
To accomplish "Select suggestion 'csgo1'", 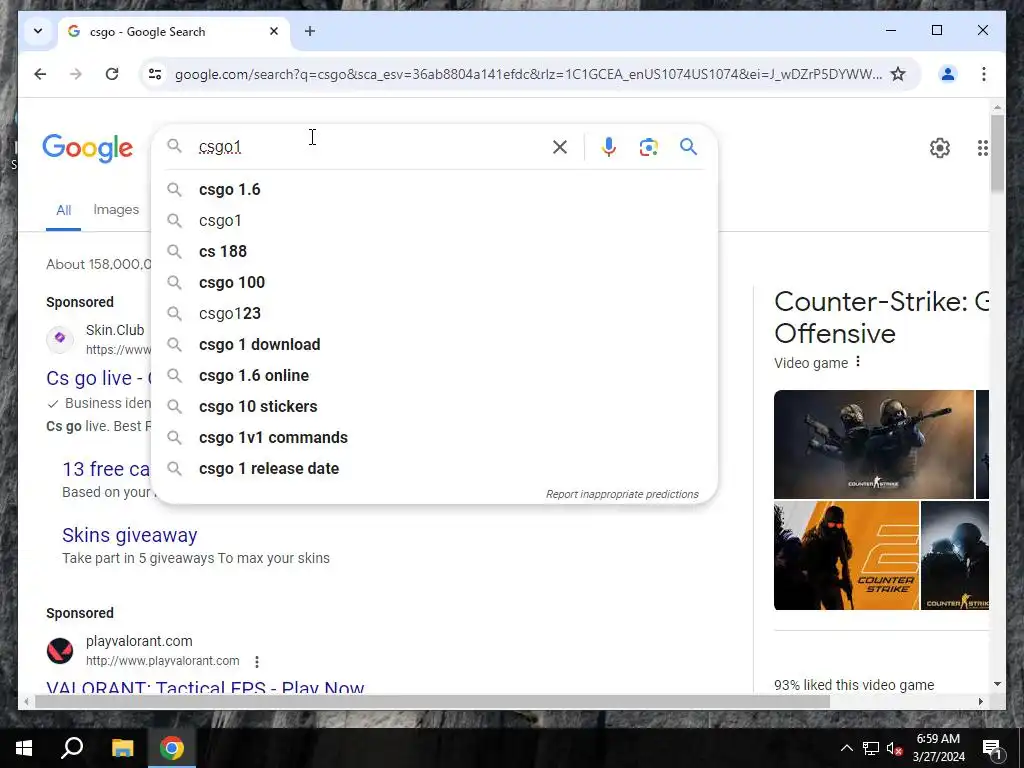I will click(x=434, y=221).
